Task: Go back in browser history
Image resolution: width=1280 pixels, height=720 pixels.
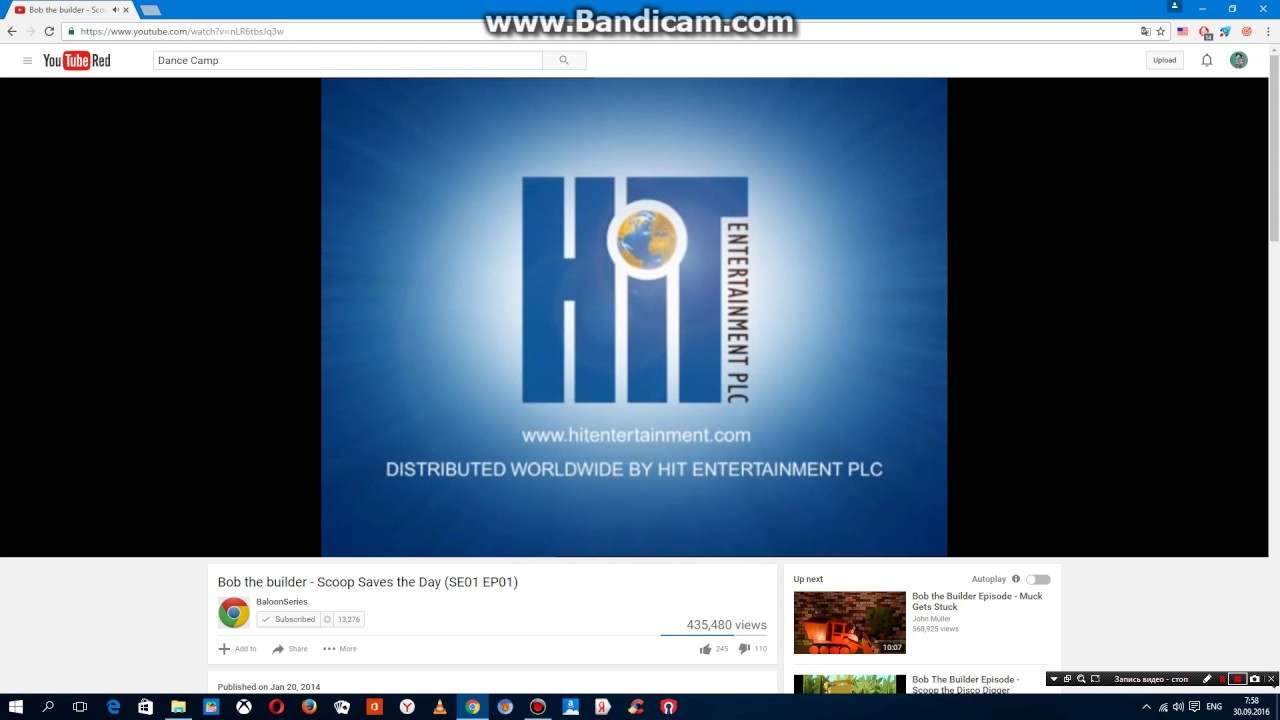Action: [12, 31]
